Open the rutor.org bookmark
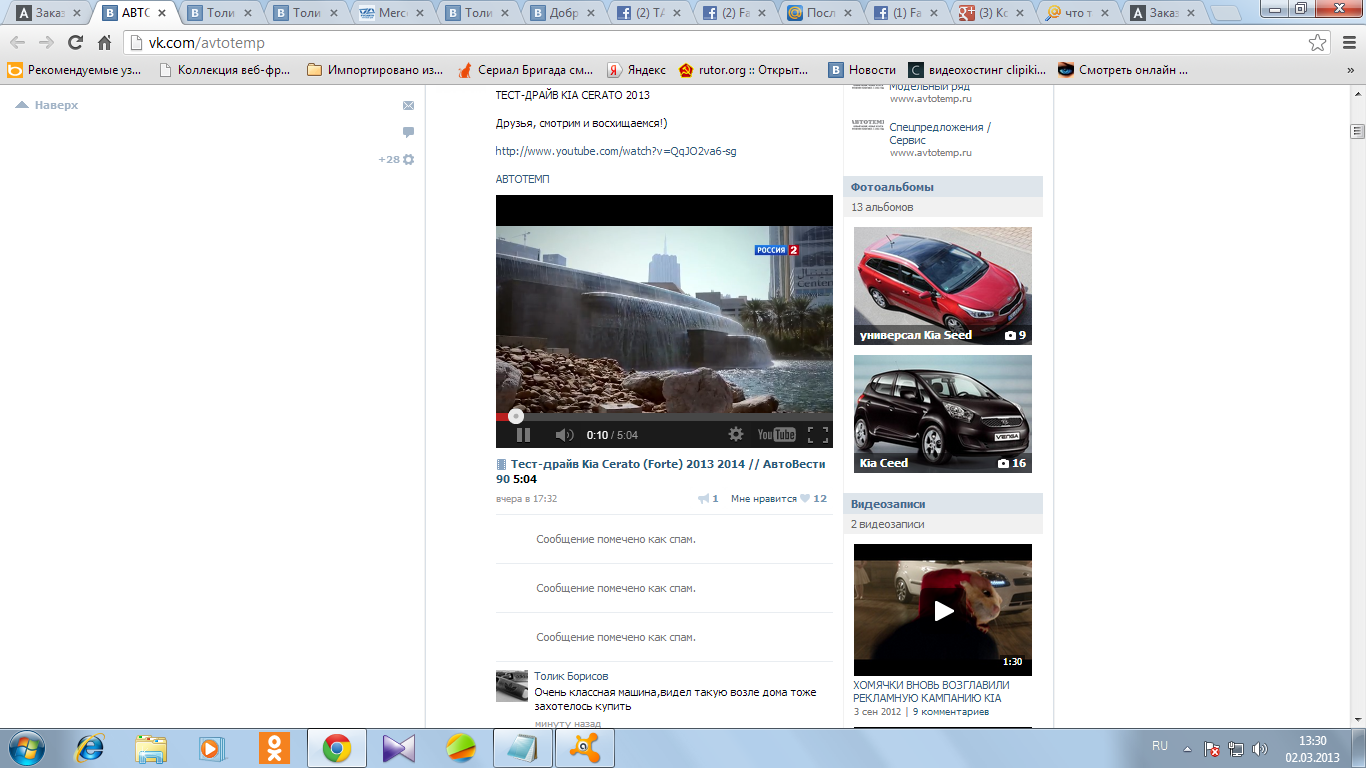The width and height of the screenshot is (1366, 768). coord(744,70)
